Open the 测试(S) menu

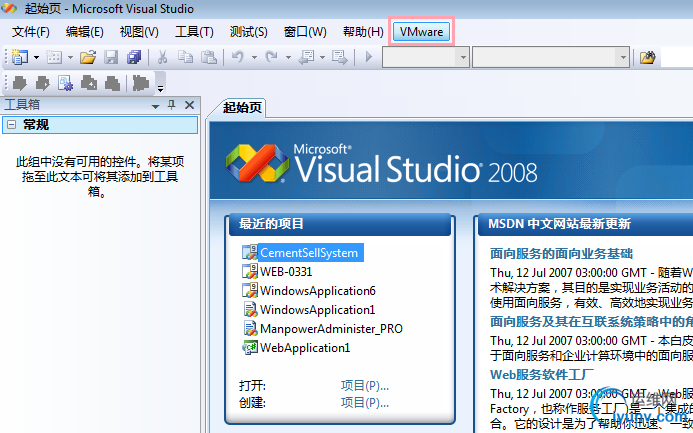click(x=248, y=32)
